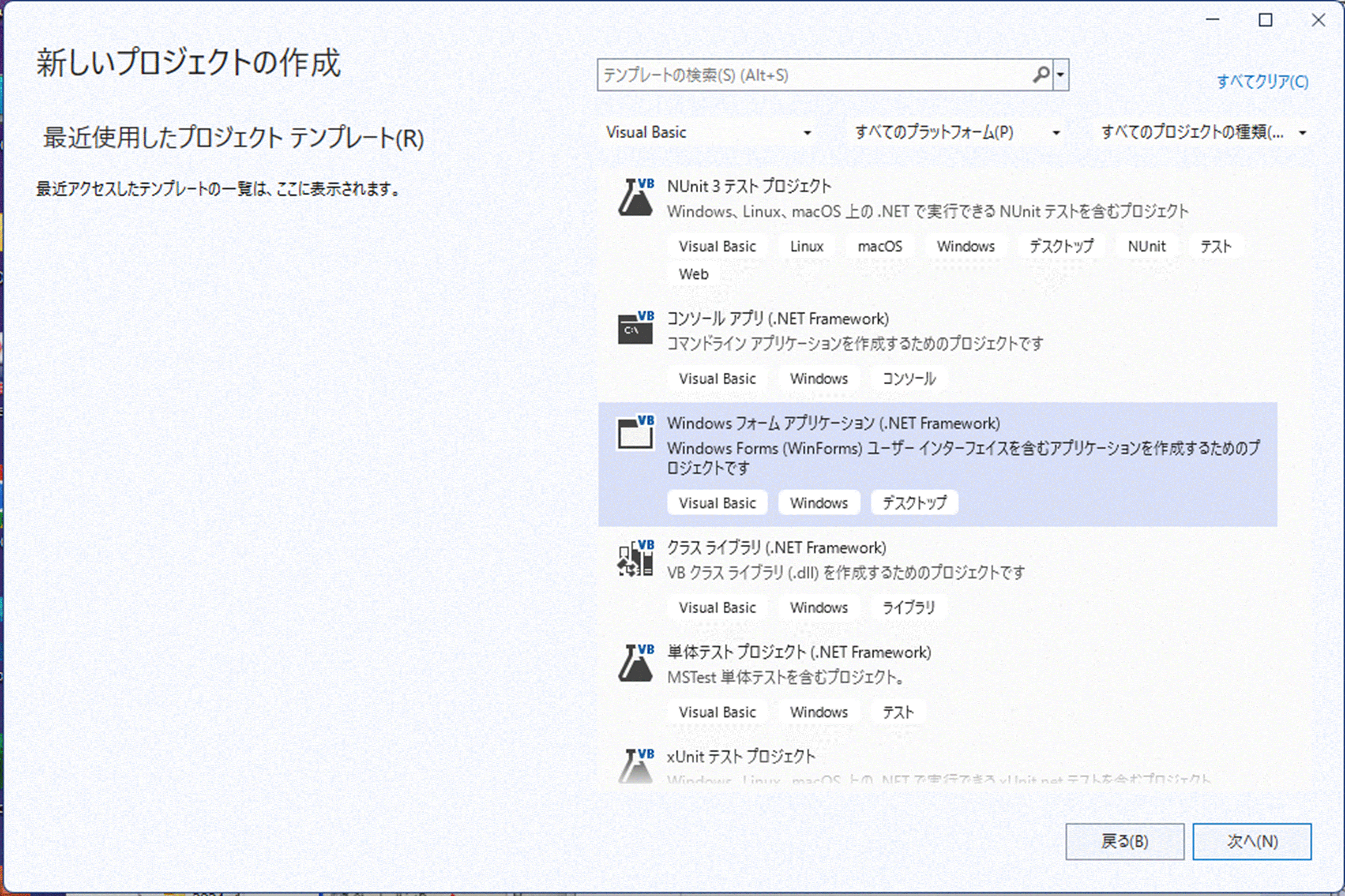Click the class library (.NET Framework) icon
The height and width of the screenshot is (896, 1345).
point(635,559)
